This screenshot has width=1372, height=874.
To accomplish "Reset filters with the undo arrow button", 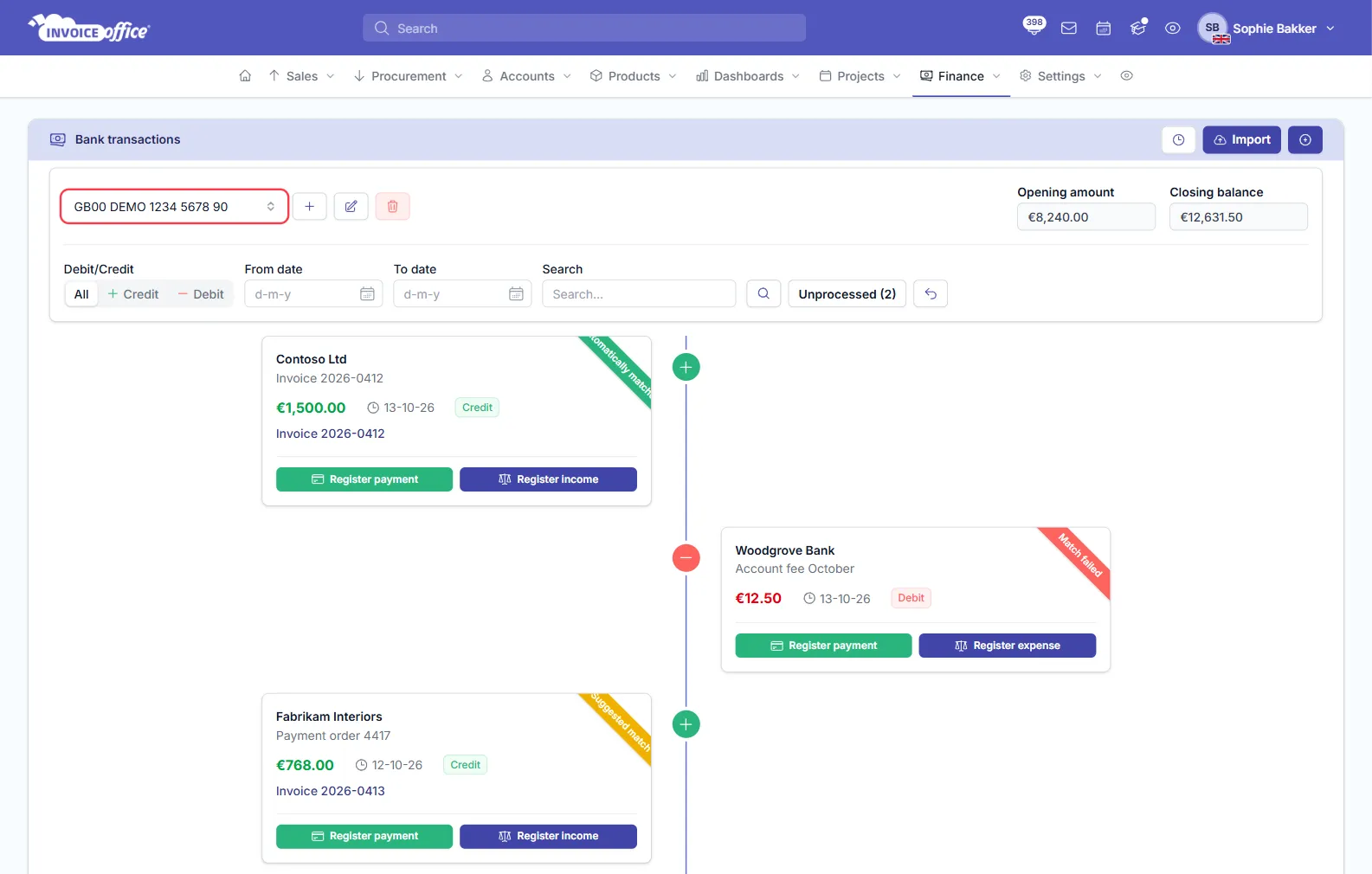I will 931,294.
